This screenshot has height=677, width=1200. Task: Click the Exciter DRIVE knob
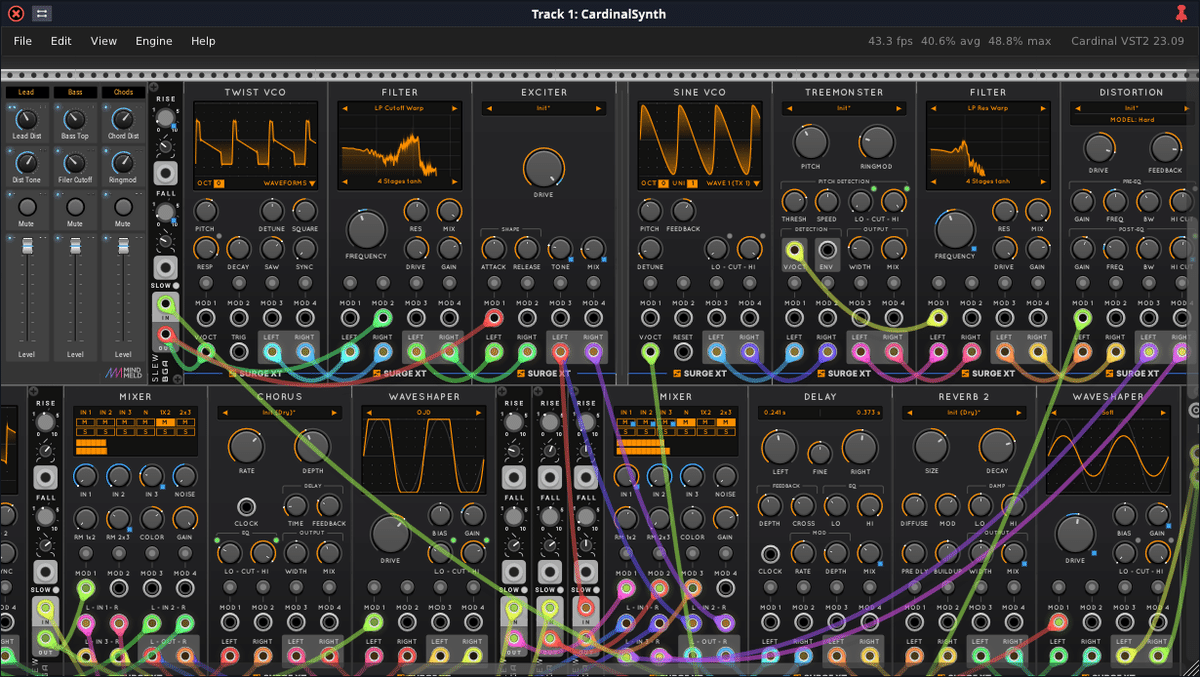click(x=544, y=167)
